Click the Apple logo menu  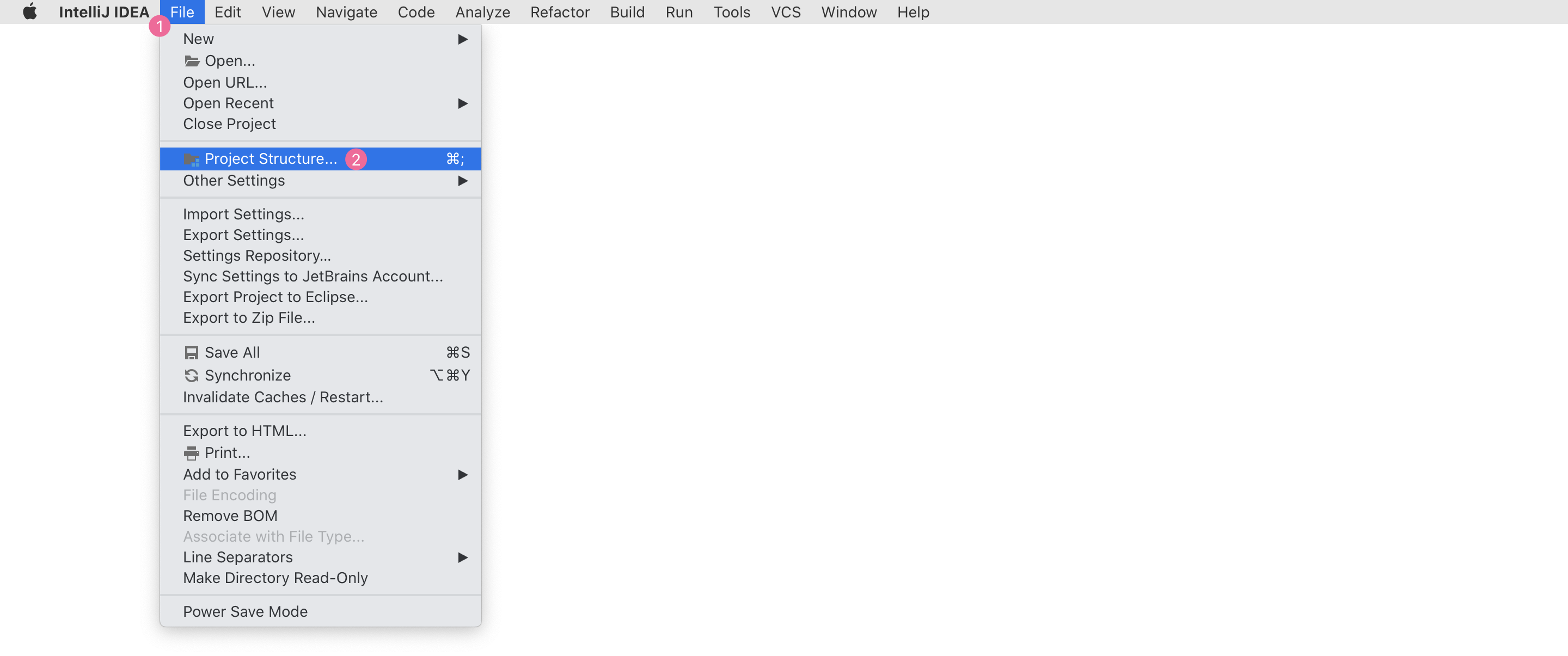[x=29, y=12]
